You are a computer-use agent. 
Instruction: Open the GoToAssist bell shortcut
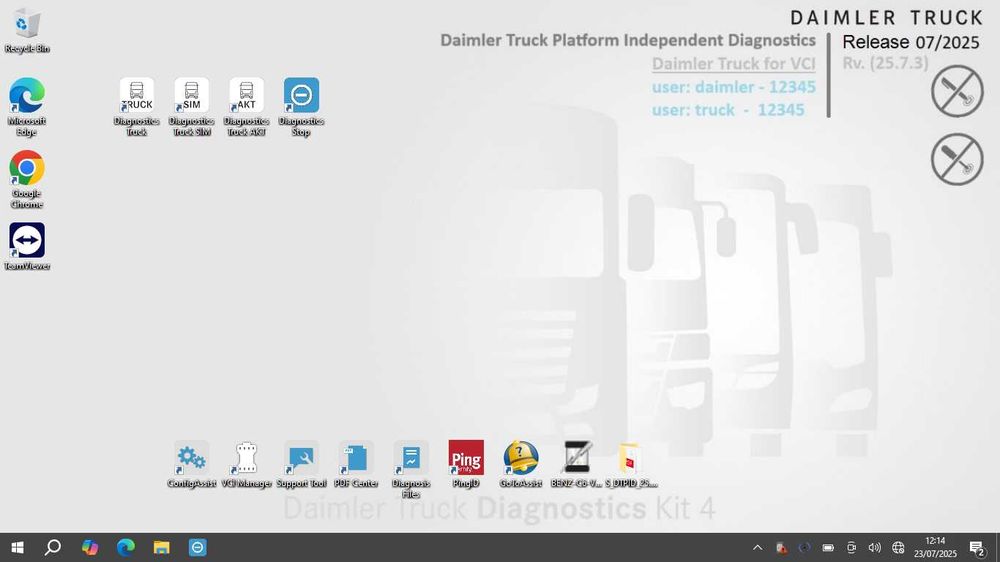click(x=520, y=464)
